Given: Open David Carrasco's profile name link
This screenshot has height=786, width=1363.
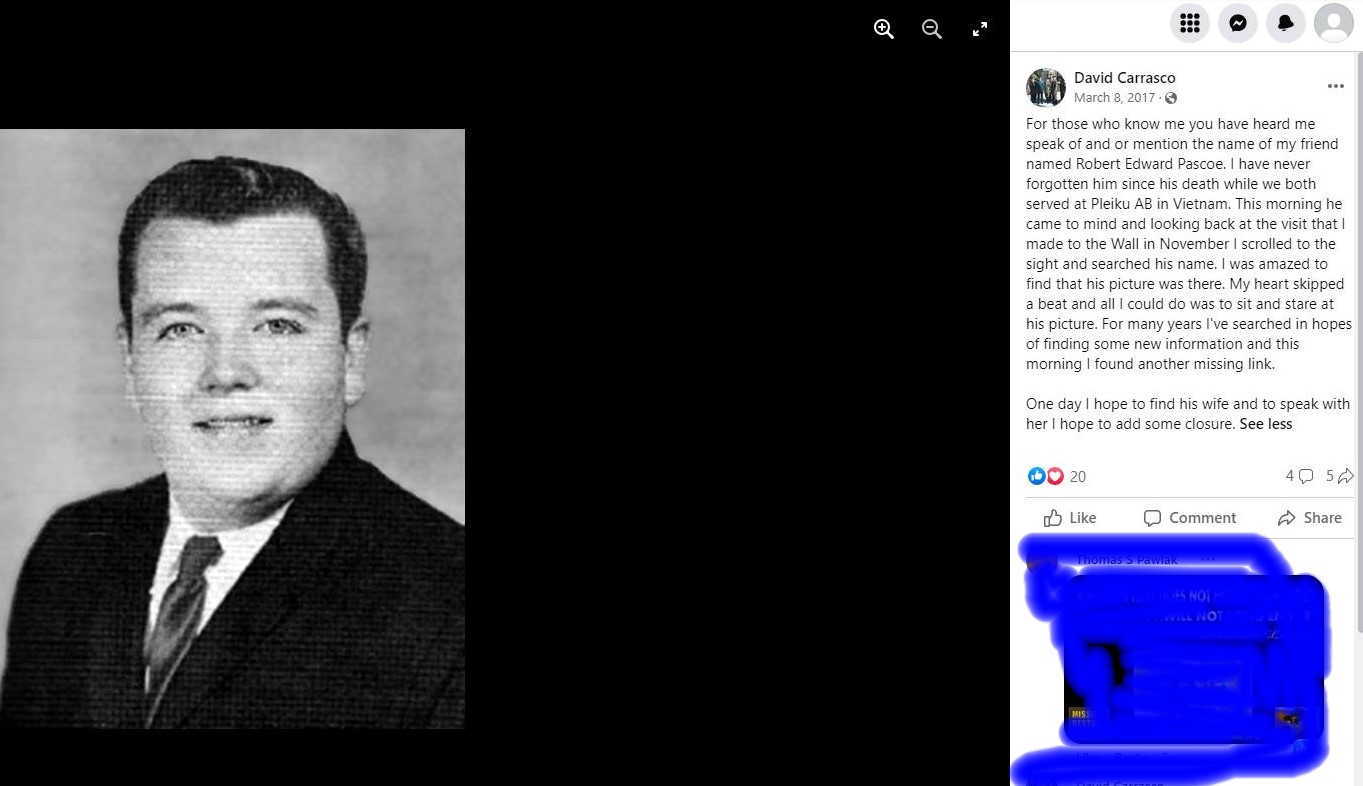Looking at the screenshot, I should pyautogui.click(x=1125, y=78).
